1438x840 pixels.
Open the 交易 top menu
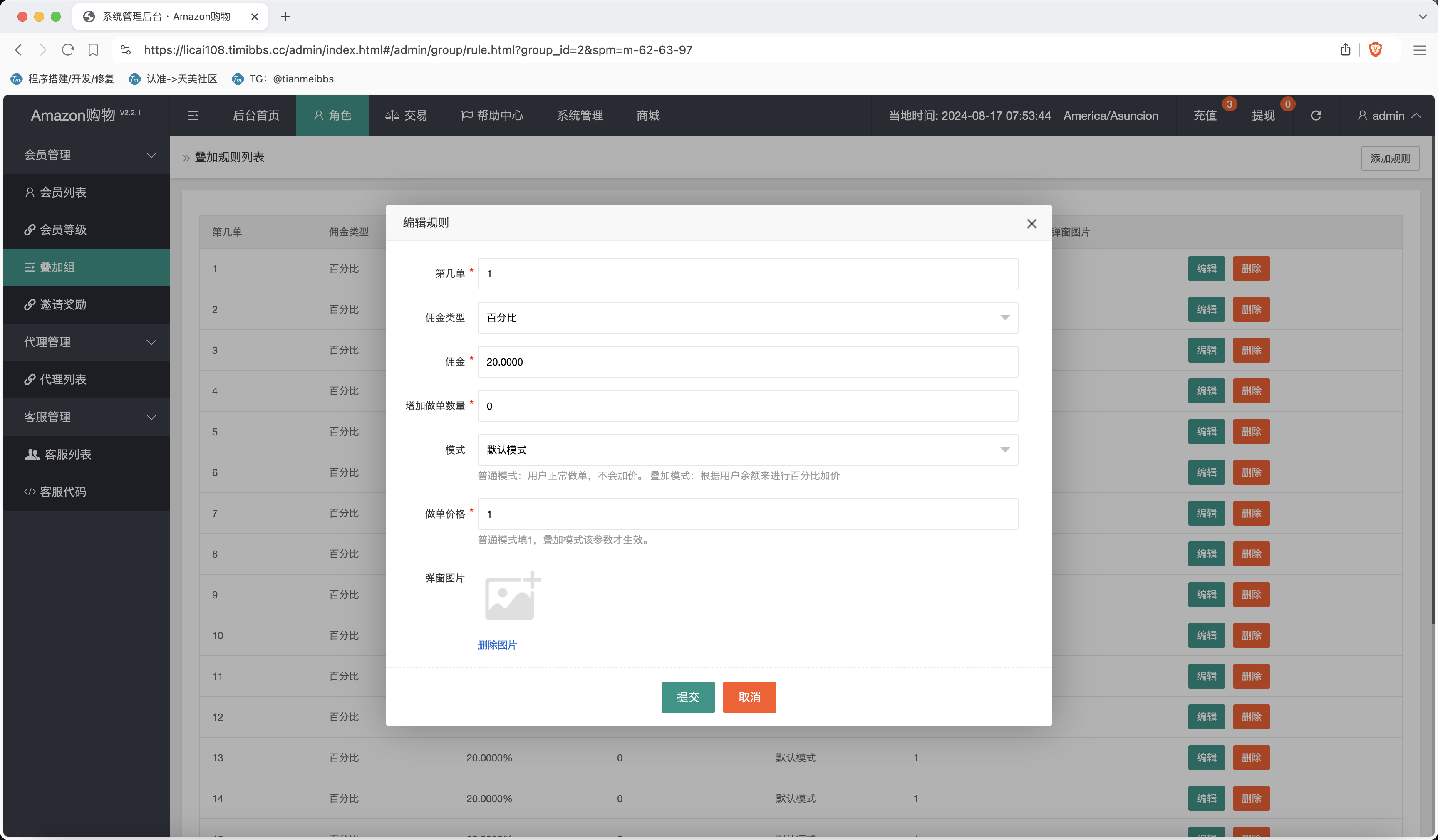(406, 116)
